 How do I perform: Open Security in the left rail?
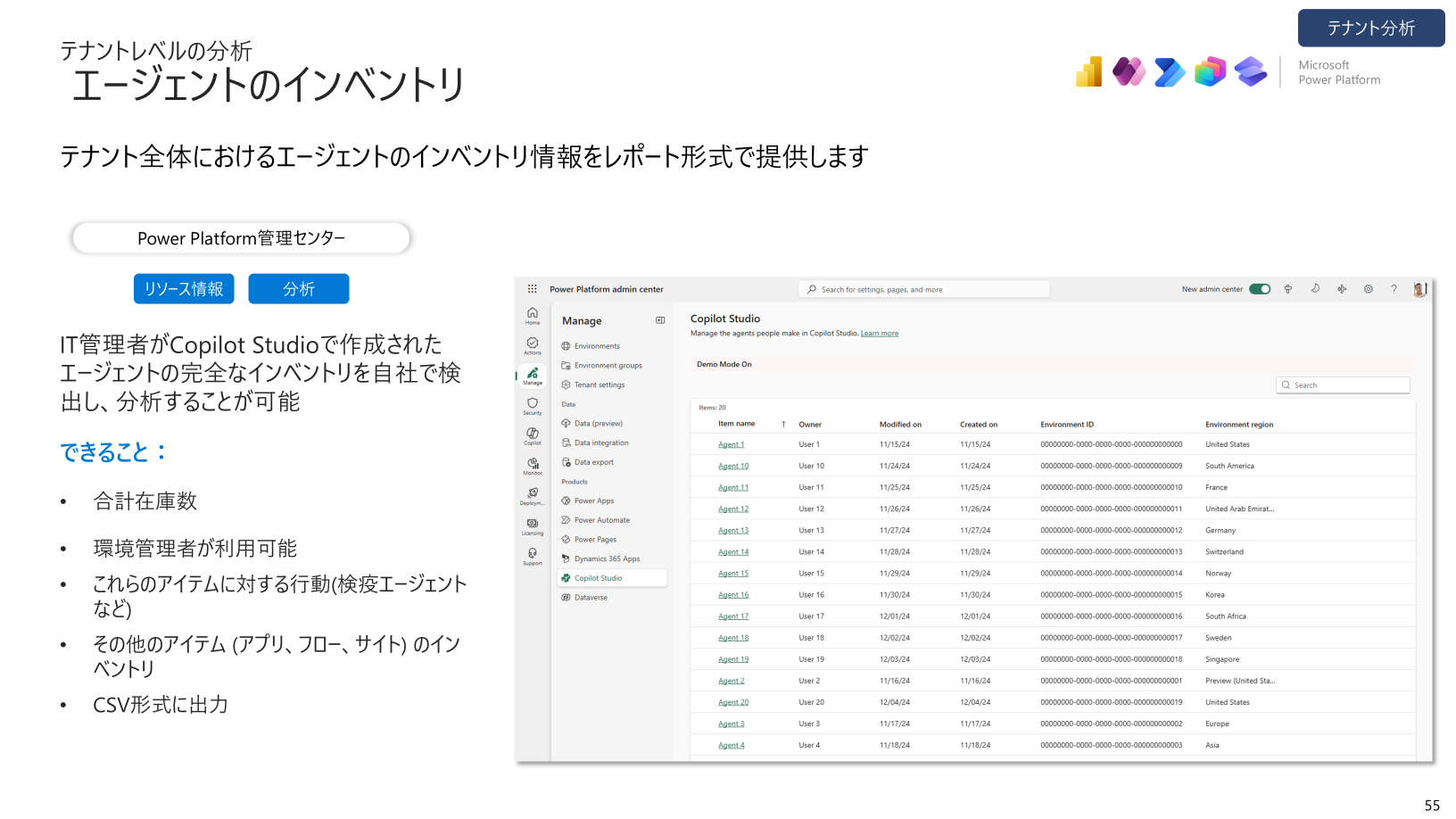coord(533,407)
